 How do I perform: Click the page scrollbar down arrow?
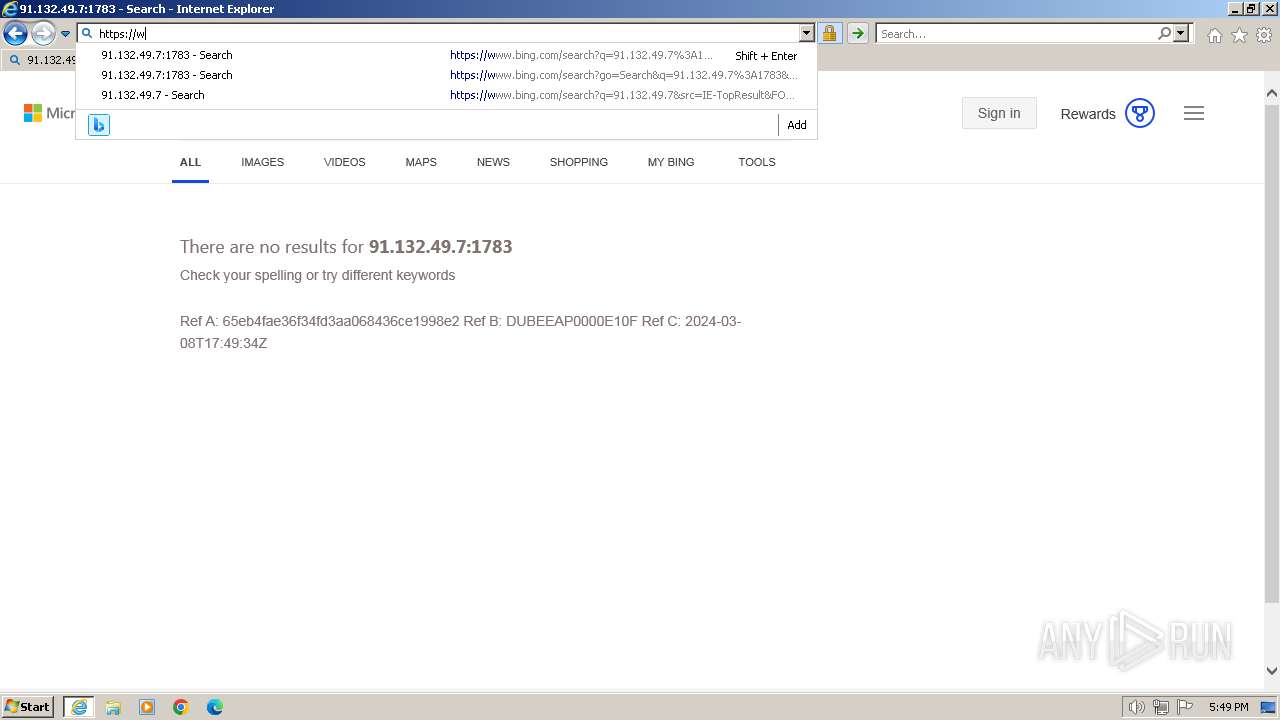pos(1272,671)
